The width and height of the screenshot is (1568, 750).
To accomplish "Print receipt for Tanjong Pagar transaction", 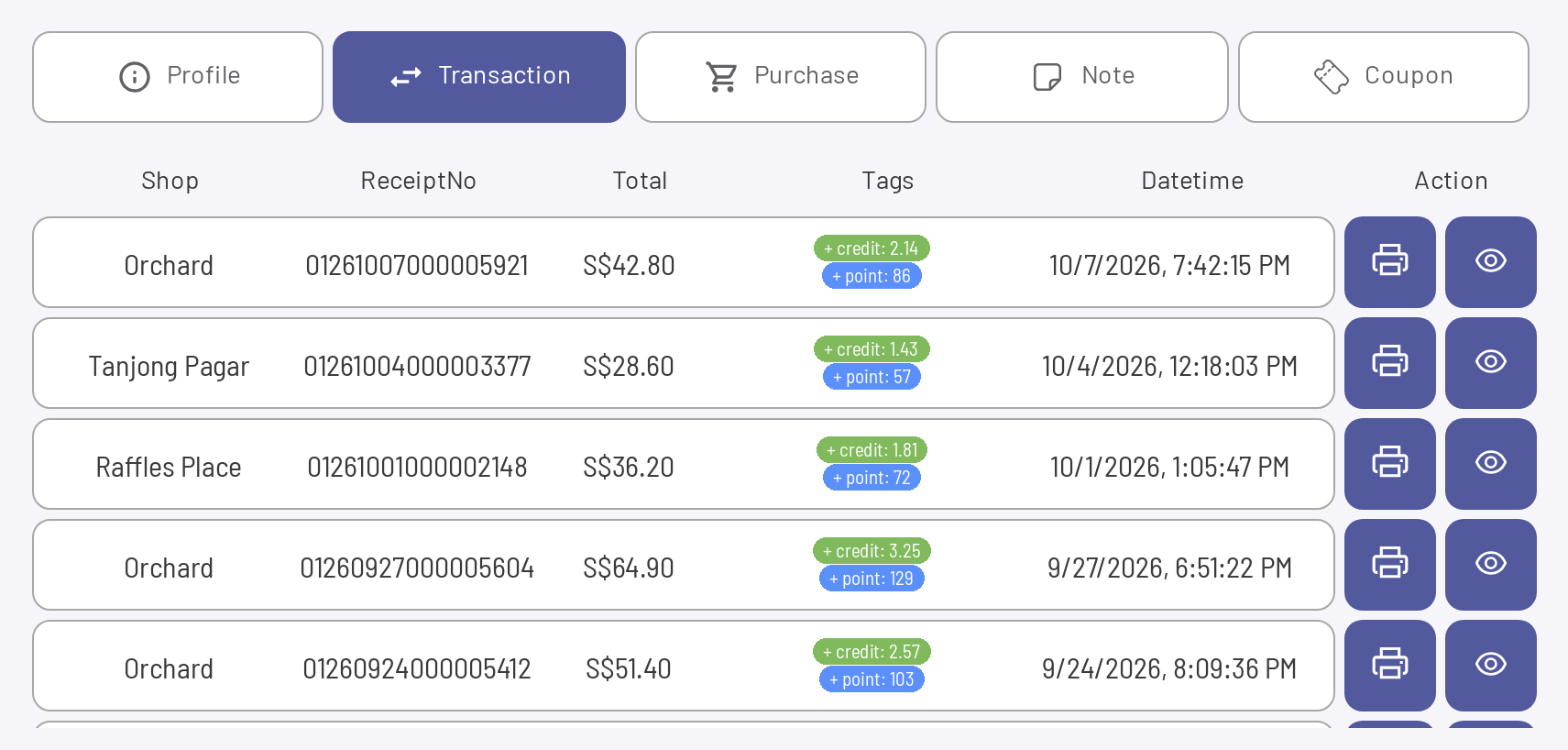I will pos(1389,363).
